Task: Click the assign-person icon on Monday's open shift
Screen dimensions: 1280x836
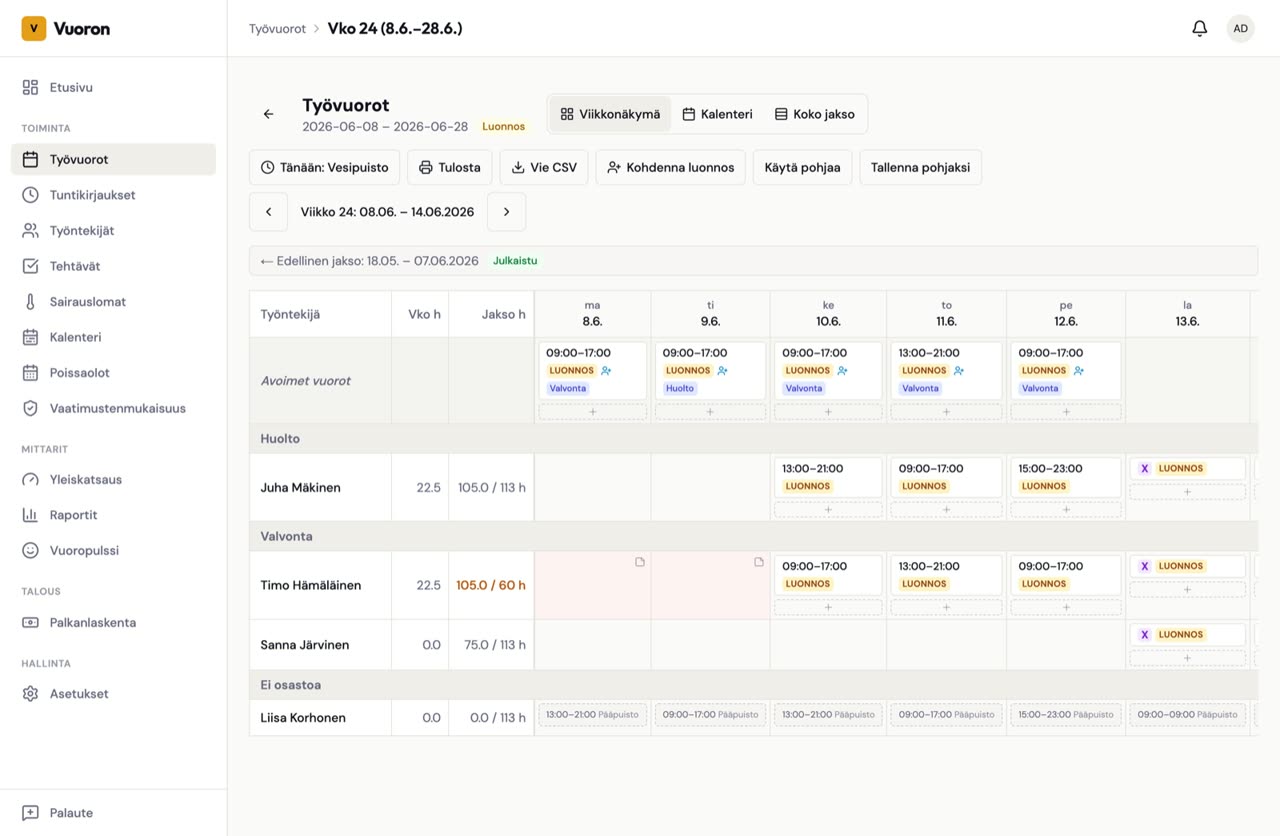Action: point(606,370)
